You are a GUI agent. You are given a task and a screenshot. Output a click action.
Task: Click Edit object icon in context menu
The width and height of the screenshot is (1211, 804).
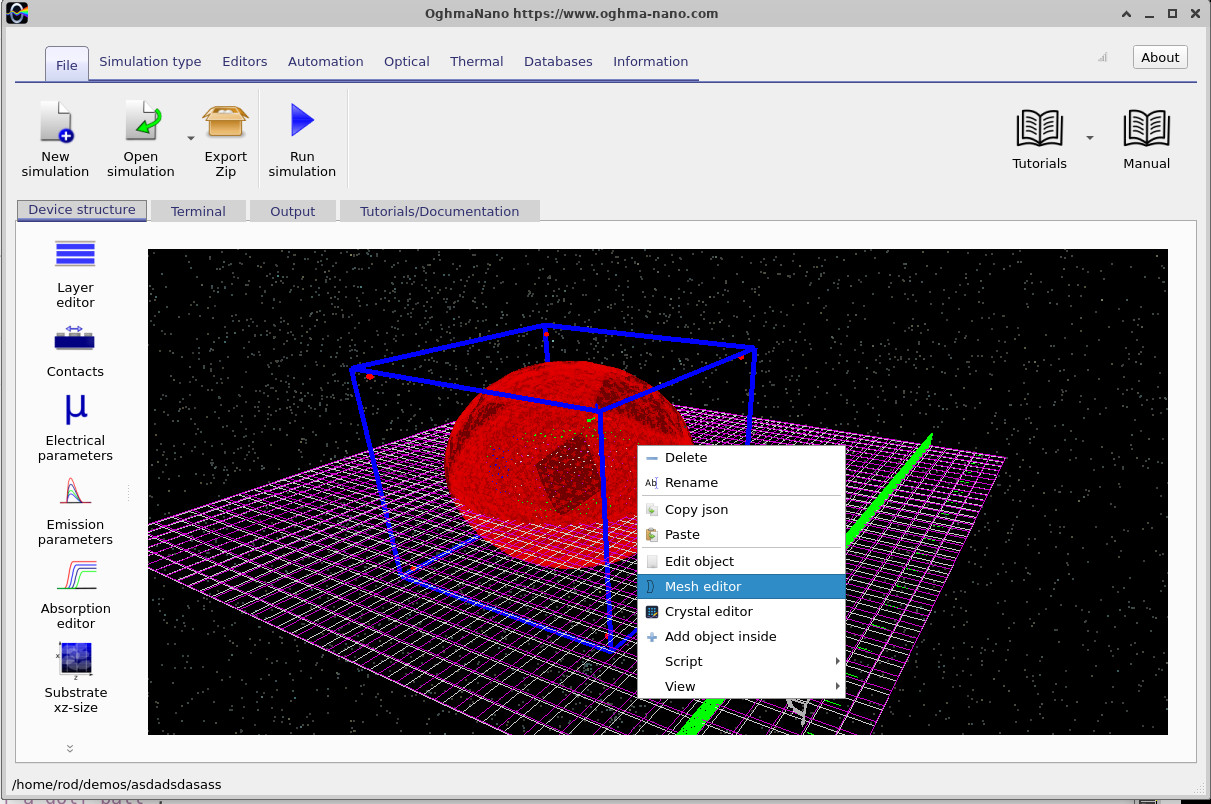pyautogui.click(x=652, y=562)
